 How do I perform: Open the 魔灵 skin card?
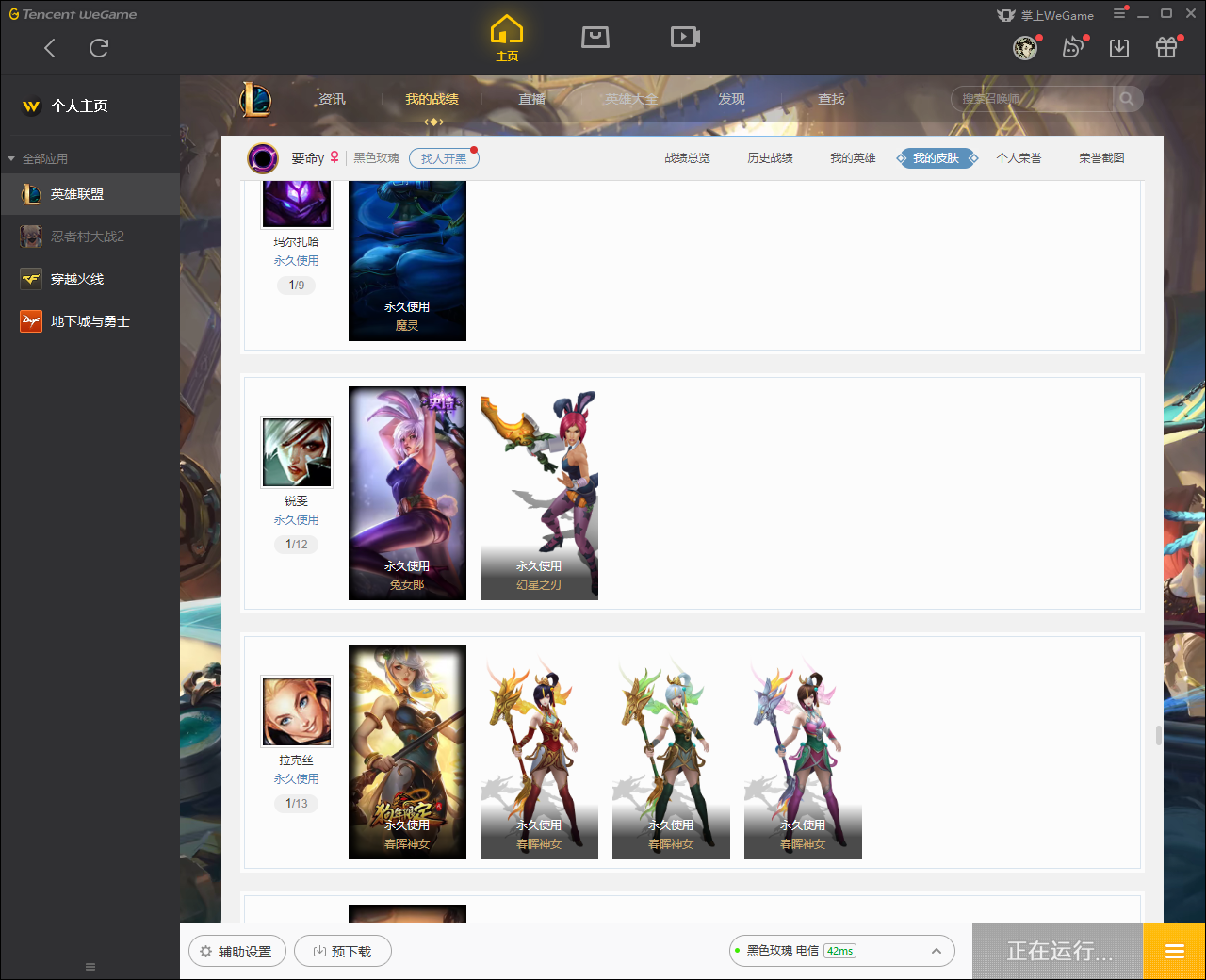click(x=407, y=260)
